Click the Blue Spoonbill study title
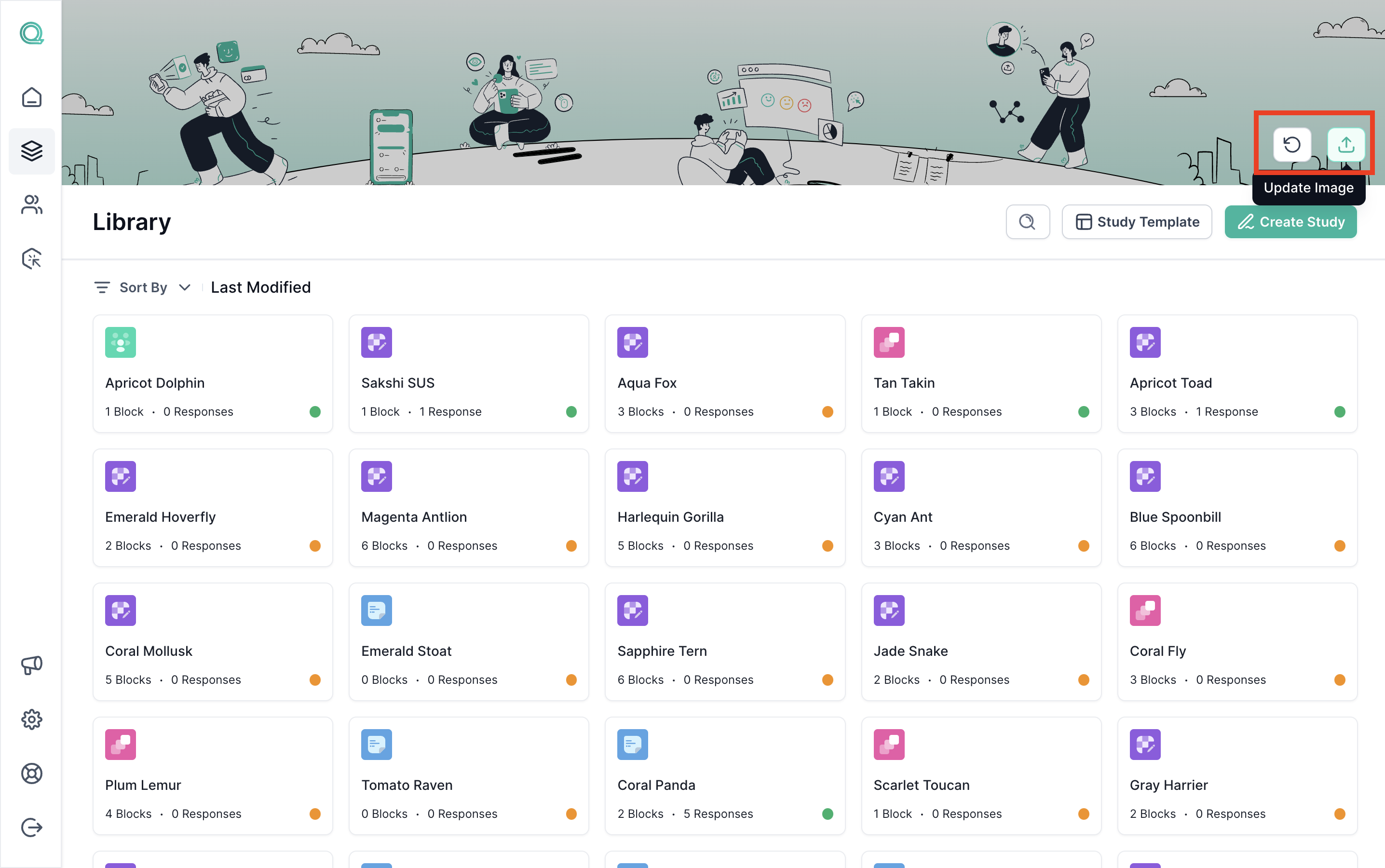 [1175, 516]
